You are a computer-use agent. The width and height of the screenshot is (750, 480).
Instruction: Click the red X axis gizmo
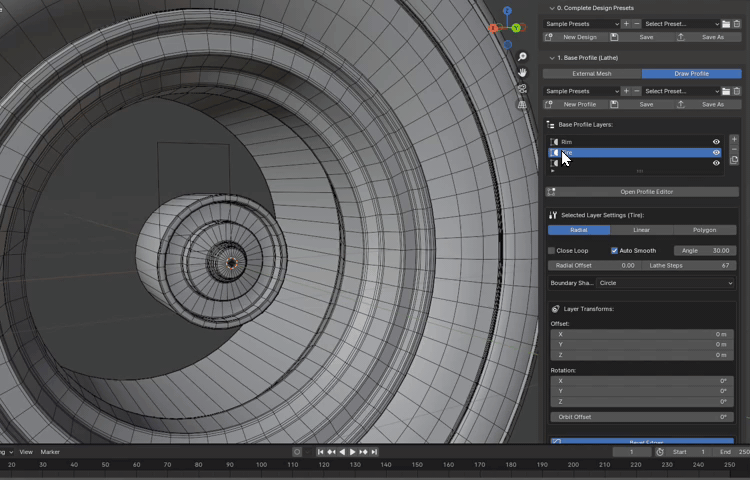(x=493, y=28)
